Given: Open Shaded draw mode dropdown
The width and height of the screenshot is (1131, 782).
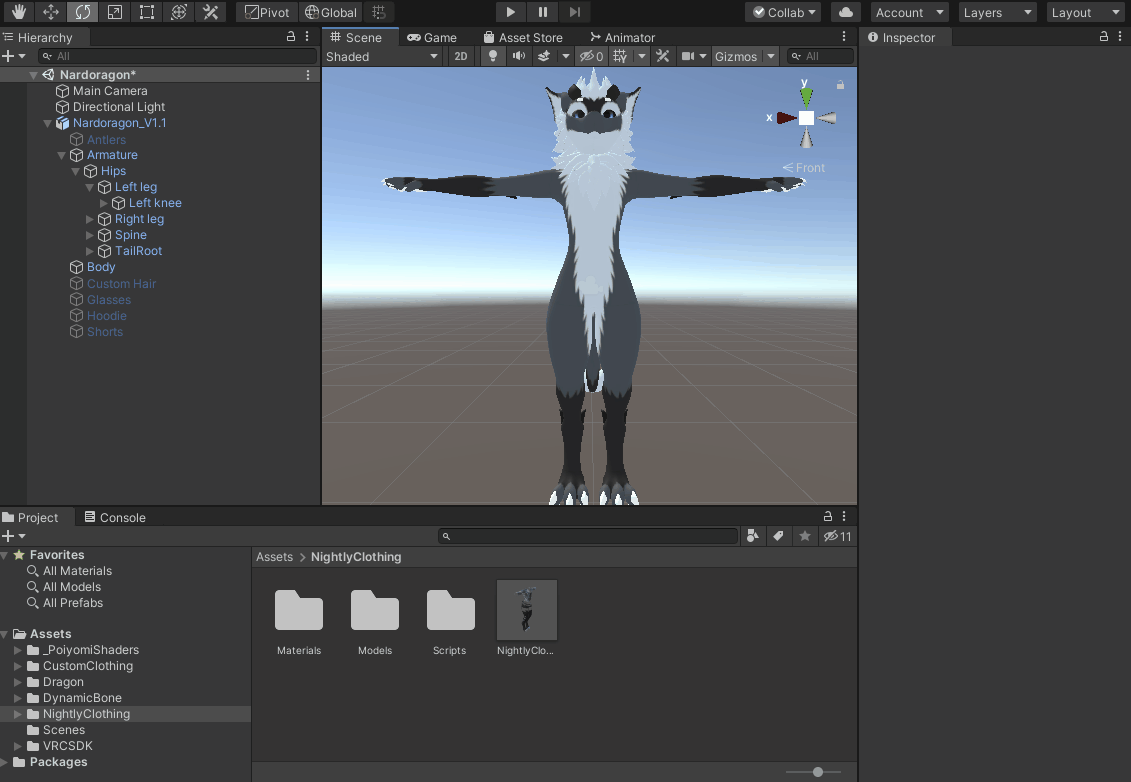Looking at the screenshot, I should (382, 56).
